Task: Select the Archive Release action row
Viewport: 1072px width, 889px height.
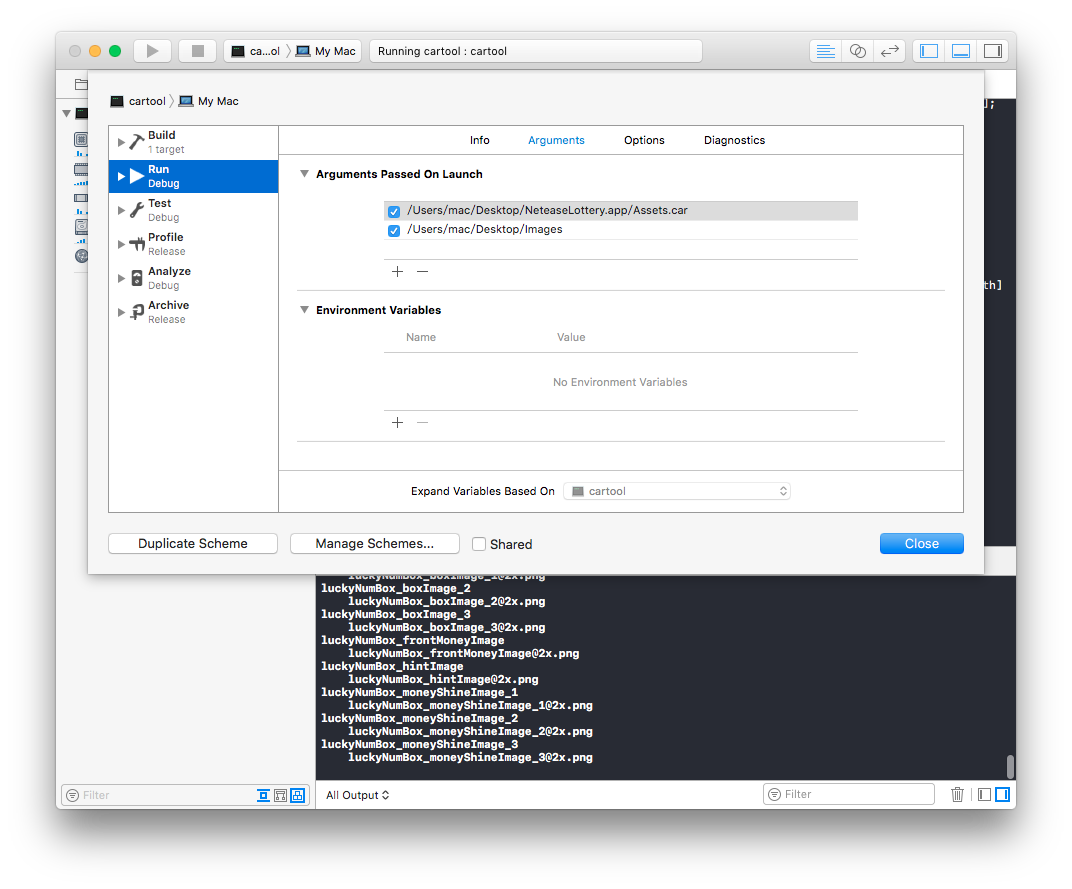Action: 193,313
